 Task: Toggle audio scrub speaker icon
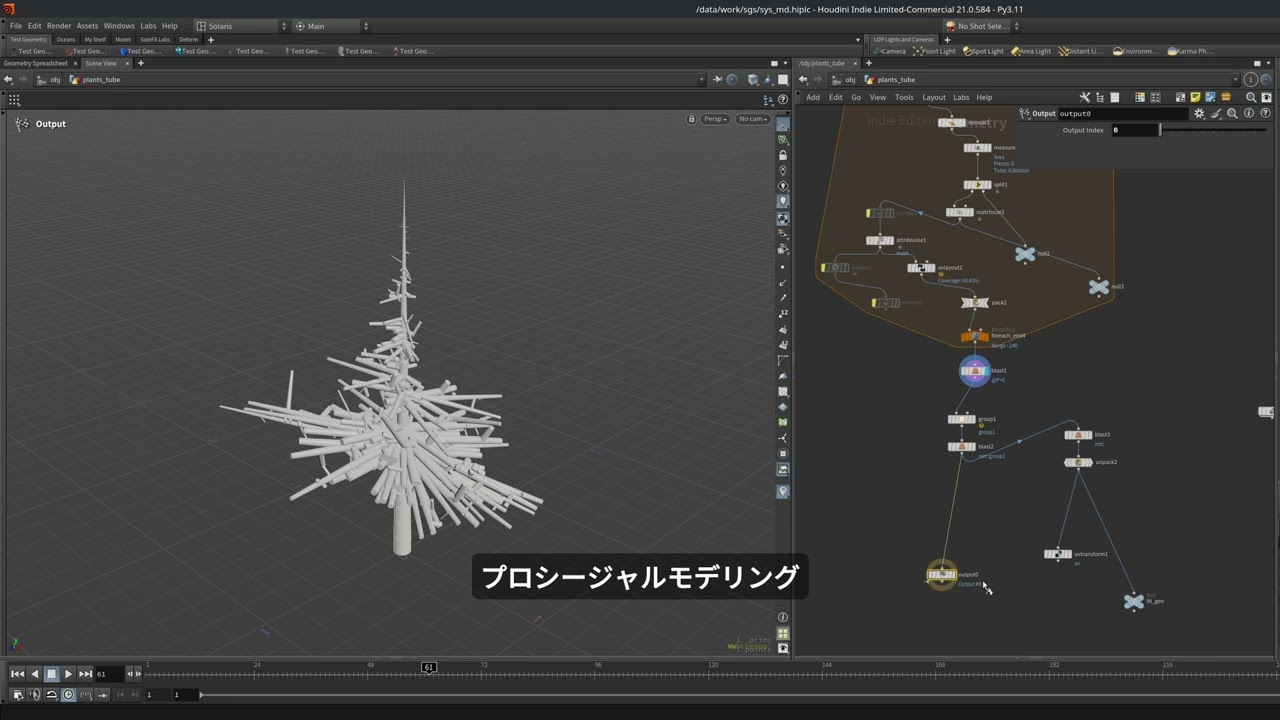pos(34,694)
